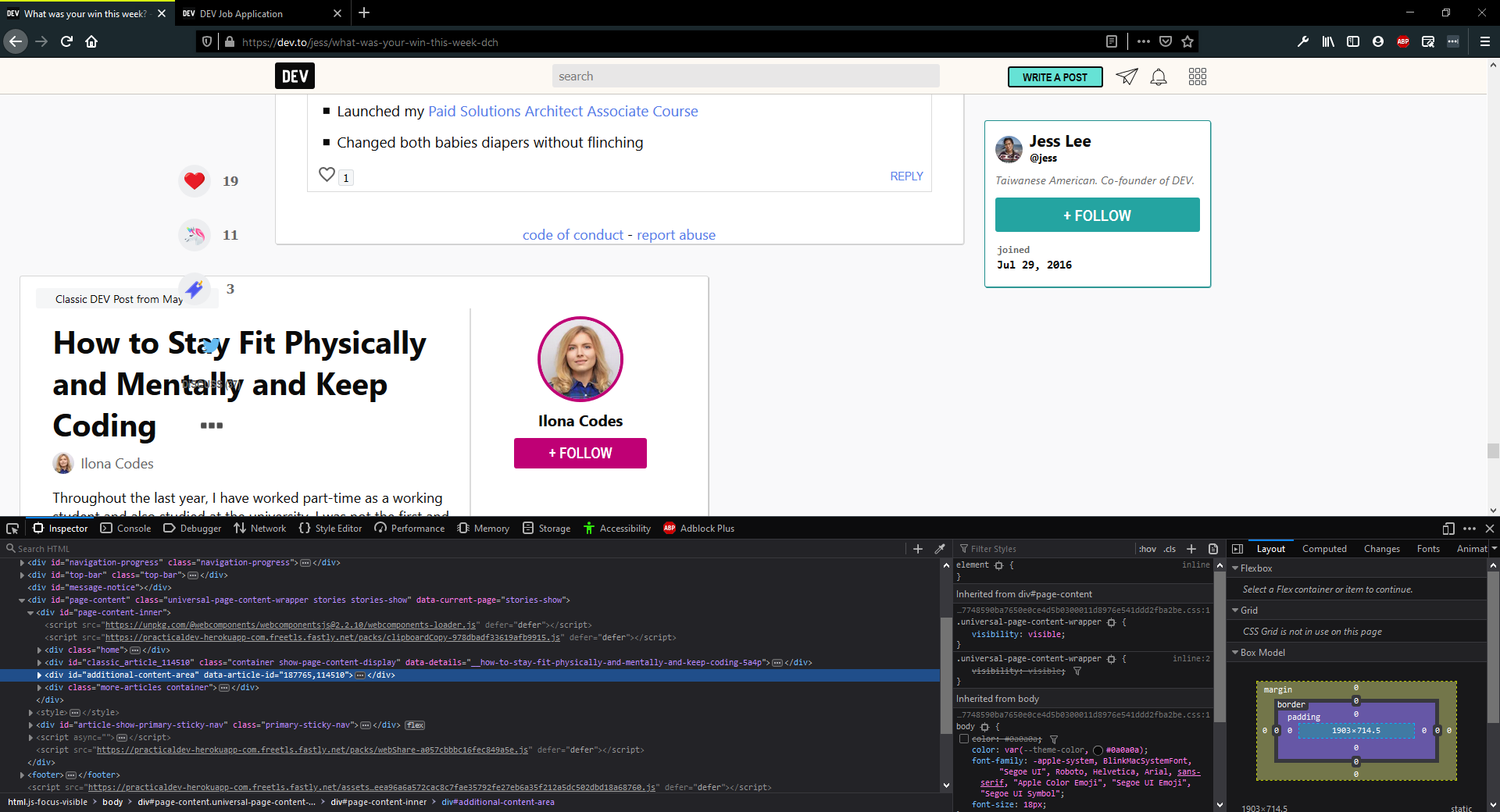Viewport: 1500px width, 812px height.
Task: Toggle the three-pane inspector sidebar icon
Action: 1237,549
